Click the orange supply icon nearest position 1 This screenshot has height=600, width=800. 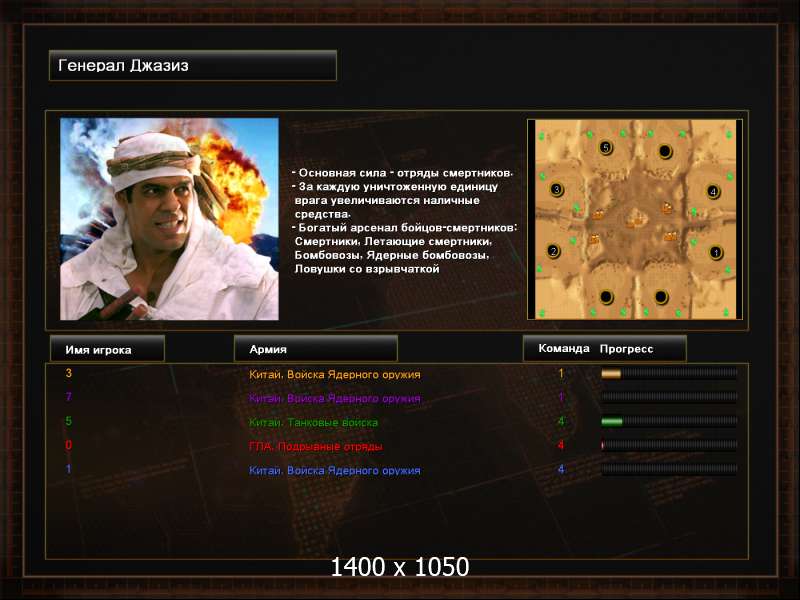click(x=670, y=236)
